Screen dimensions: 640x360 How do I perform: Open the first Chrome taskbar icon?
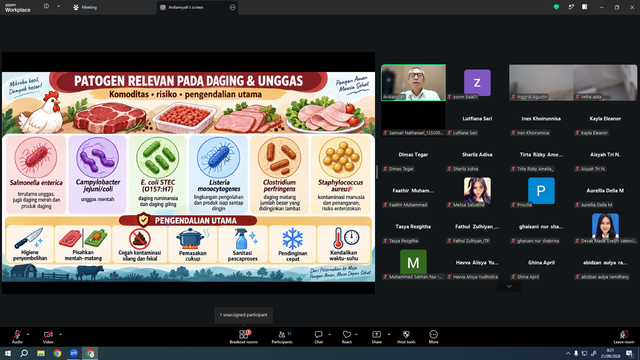point(58,353)
